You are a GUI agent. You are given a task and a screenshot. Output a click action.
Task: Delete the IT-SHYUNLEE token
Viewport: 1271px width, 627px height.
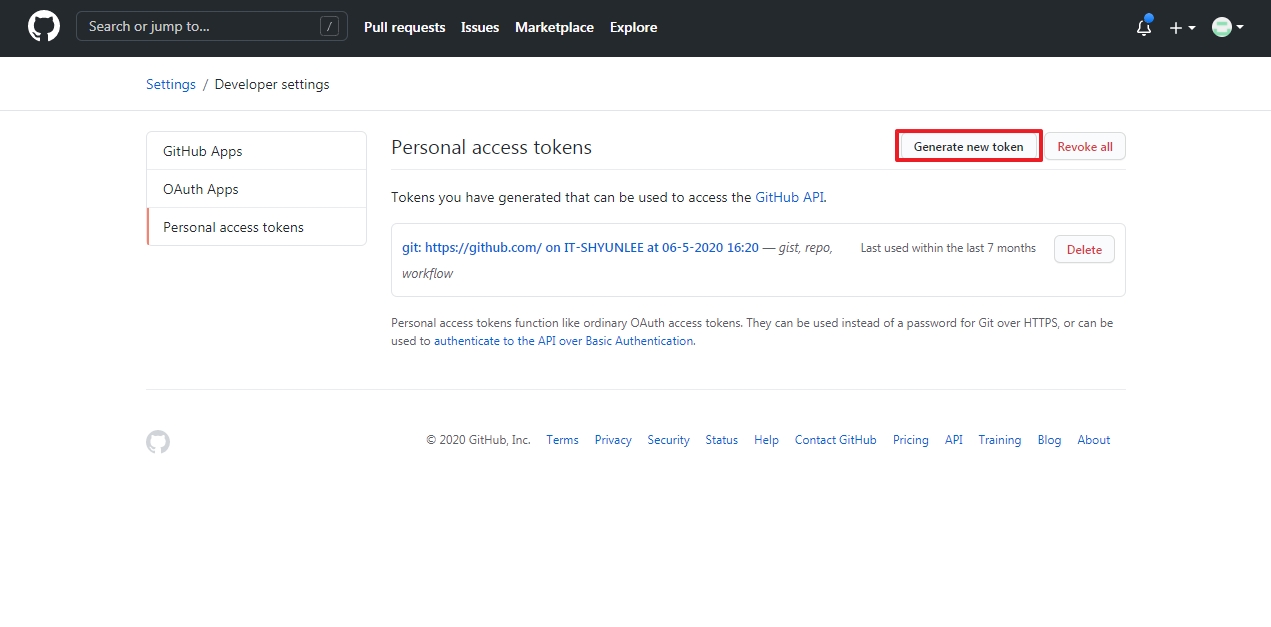click(1084, 249)
